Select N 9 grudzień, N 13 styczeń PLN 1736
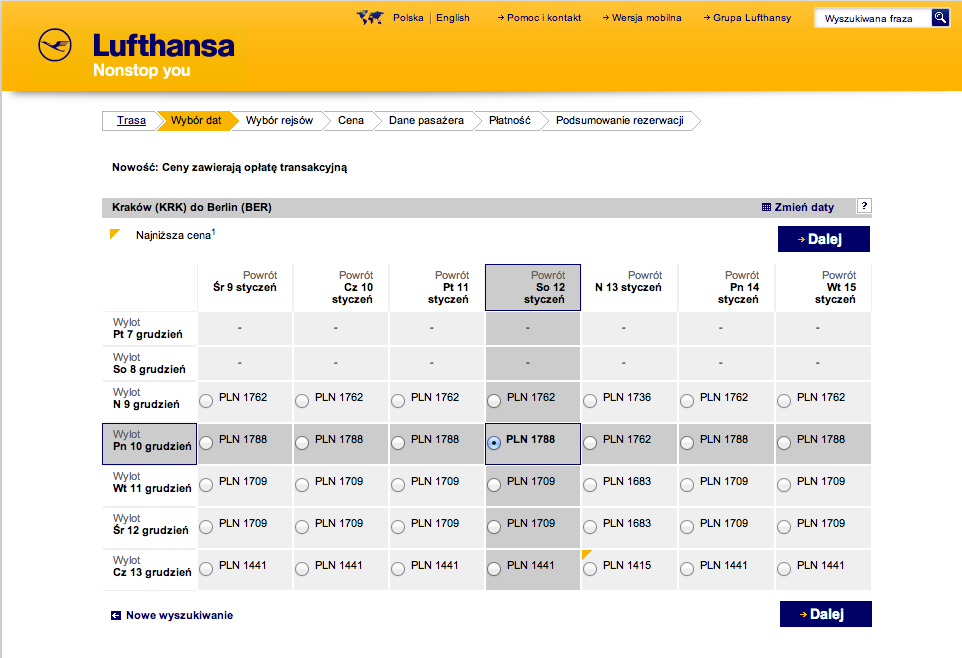962x658 pixels. (x=590, y=401)
